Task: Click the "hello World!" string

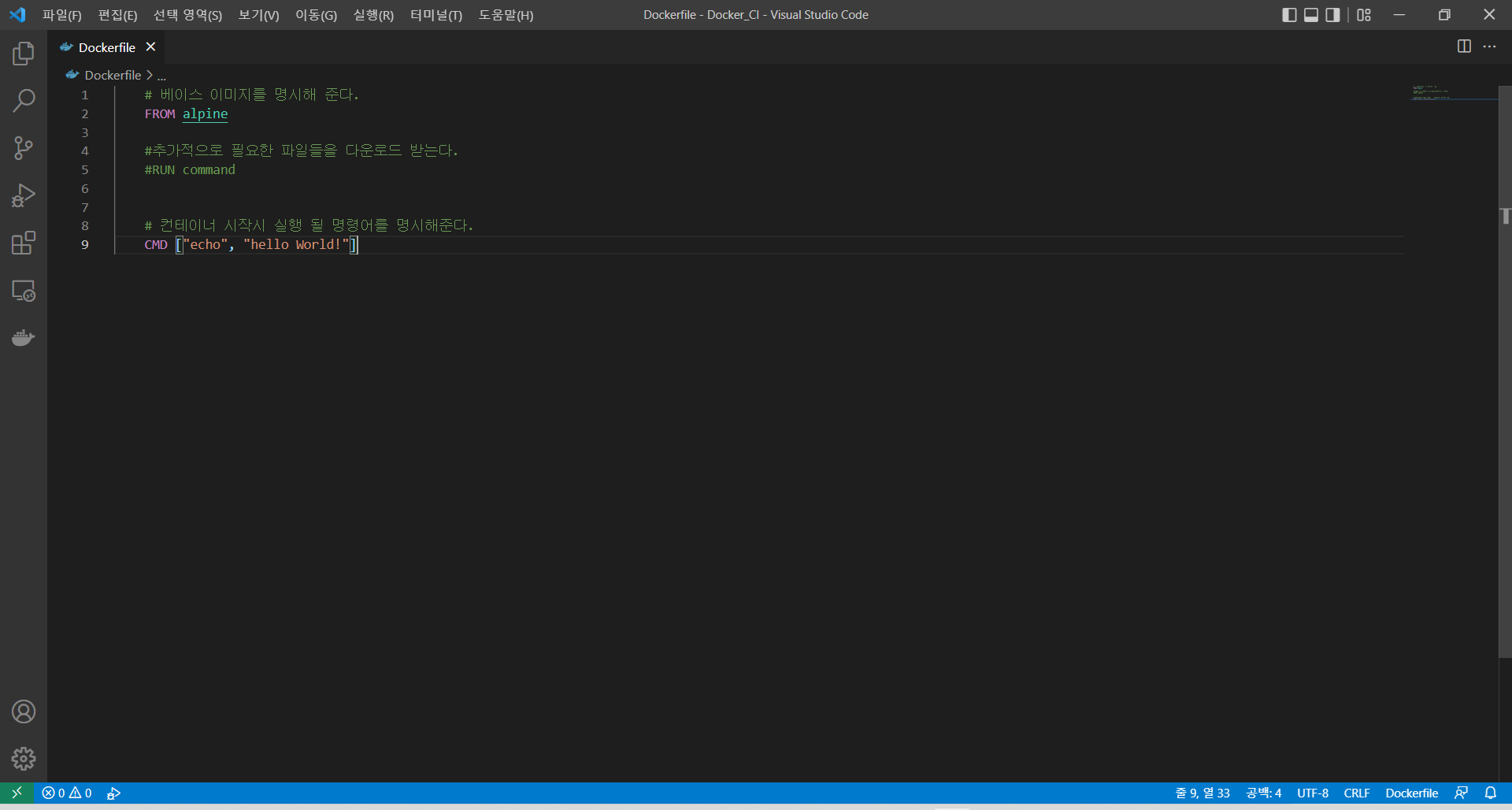Action: (296, 244)
